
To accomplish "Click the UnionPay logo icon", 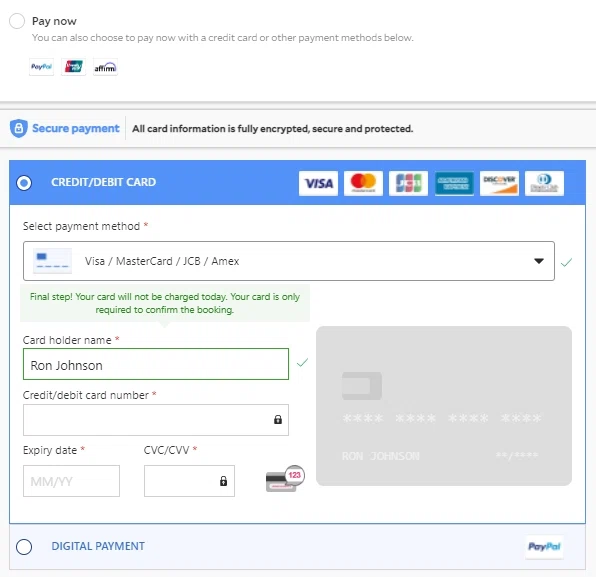I will [x=73, y=67].
